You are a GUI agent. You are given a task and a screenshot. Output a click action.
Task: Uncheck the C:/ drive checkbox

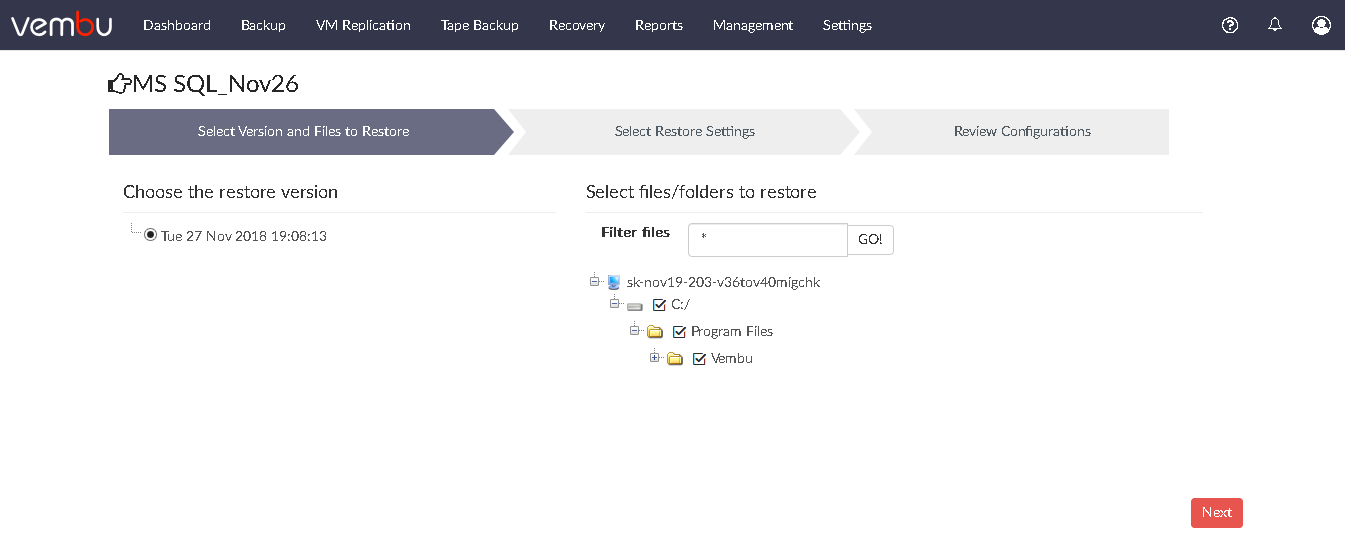[x=659, y=305]
